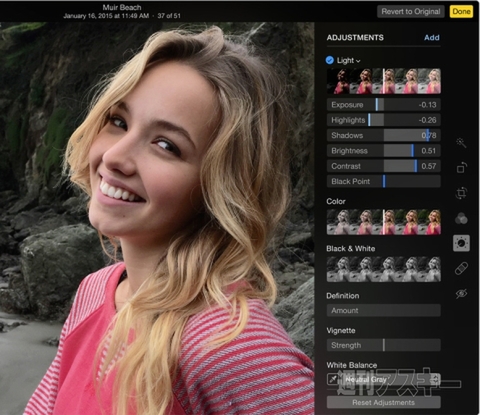Click the photo date and count text
This screenshot has height=415, width=480.
tap(122, 16)
